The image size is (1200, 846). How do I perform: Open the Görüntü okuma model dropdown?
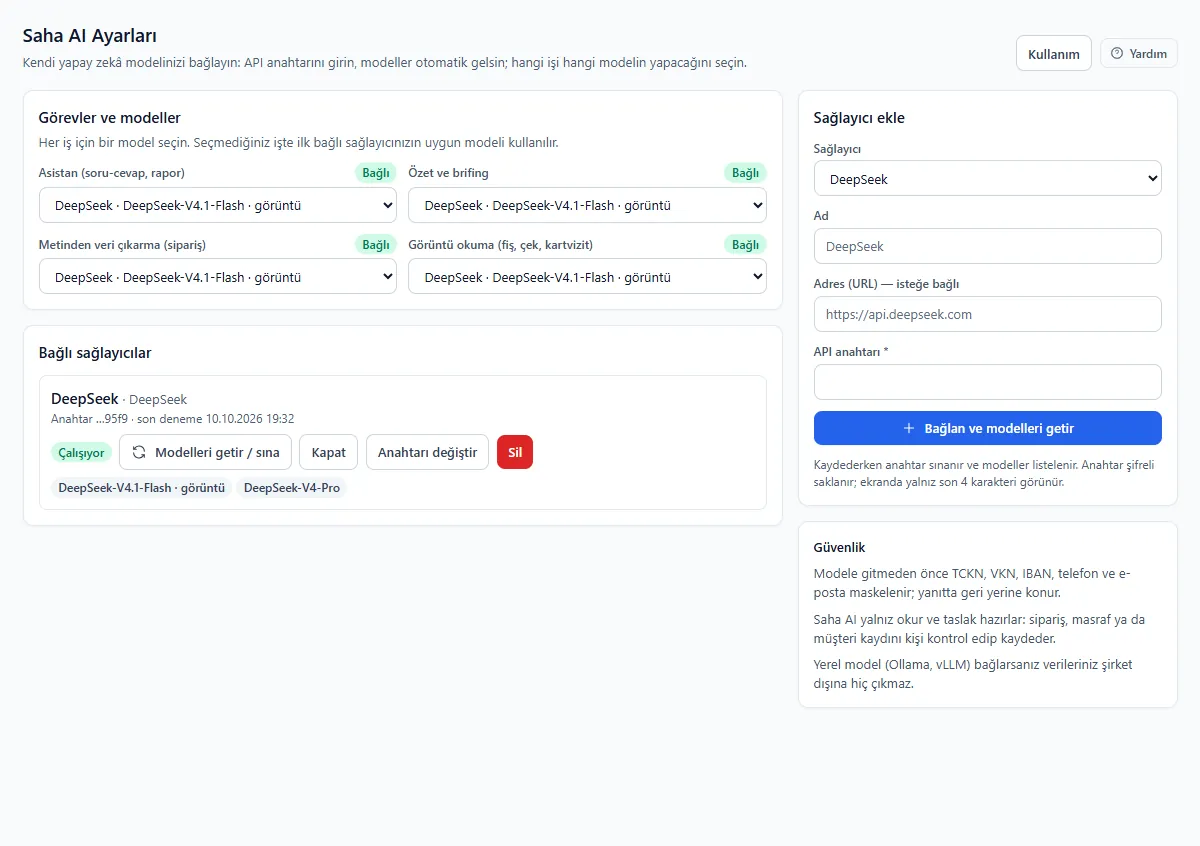click(587, 277)
